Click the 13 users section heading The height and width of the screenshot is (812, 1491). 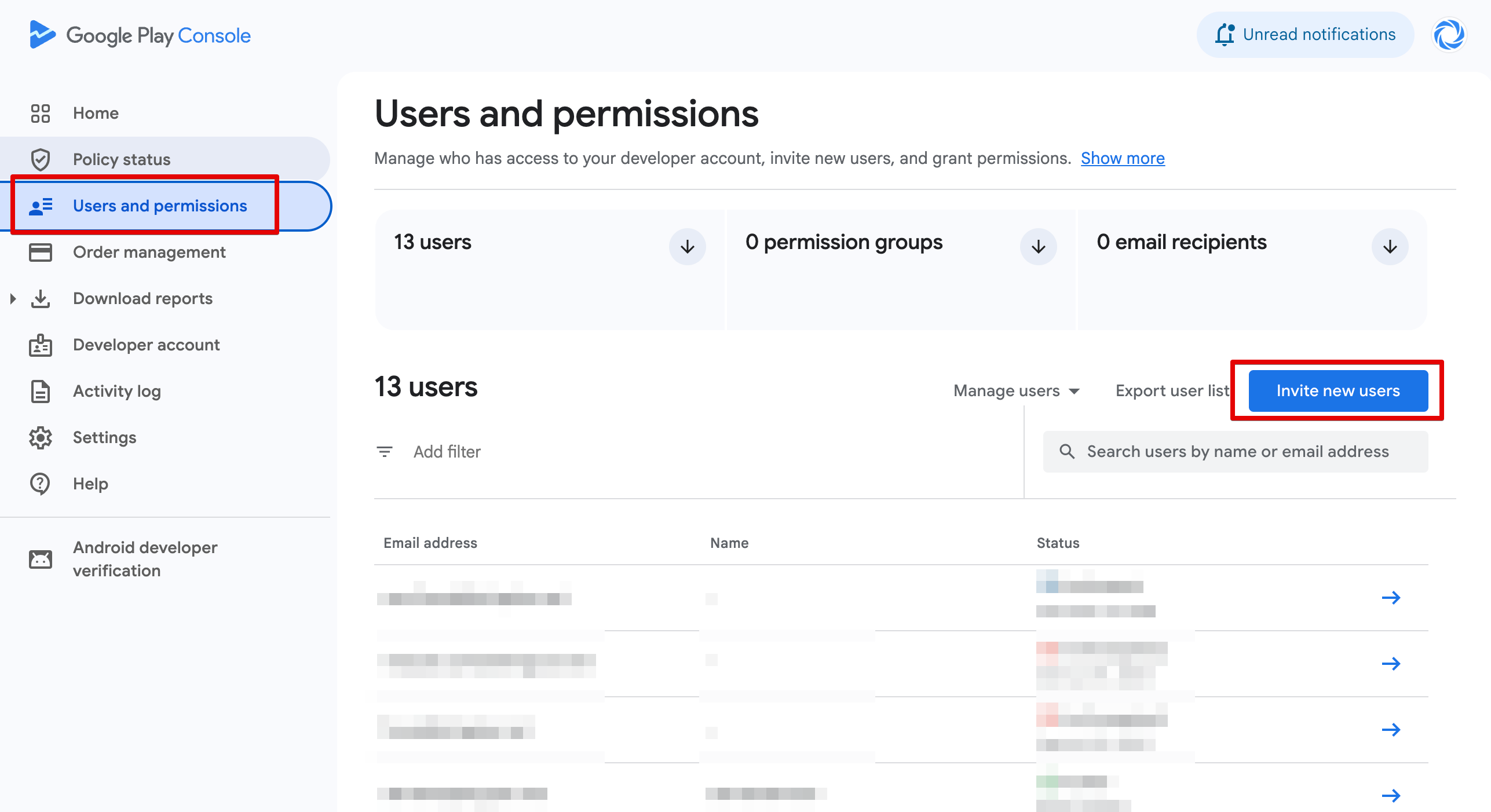pyautogui.click(x=426, y=387)
